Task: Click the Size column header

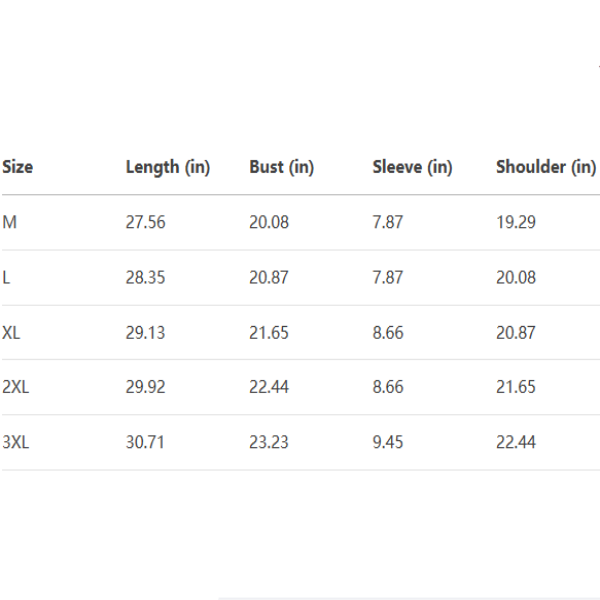Action: click(x=18, y=167)
